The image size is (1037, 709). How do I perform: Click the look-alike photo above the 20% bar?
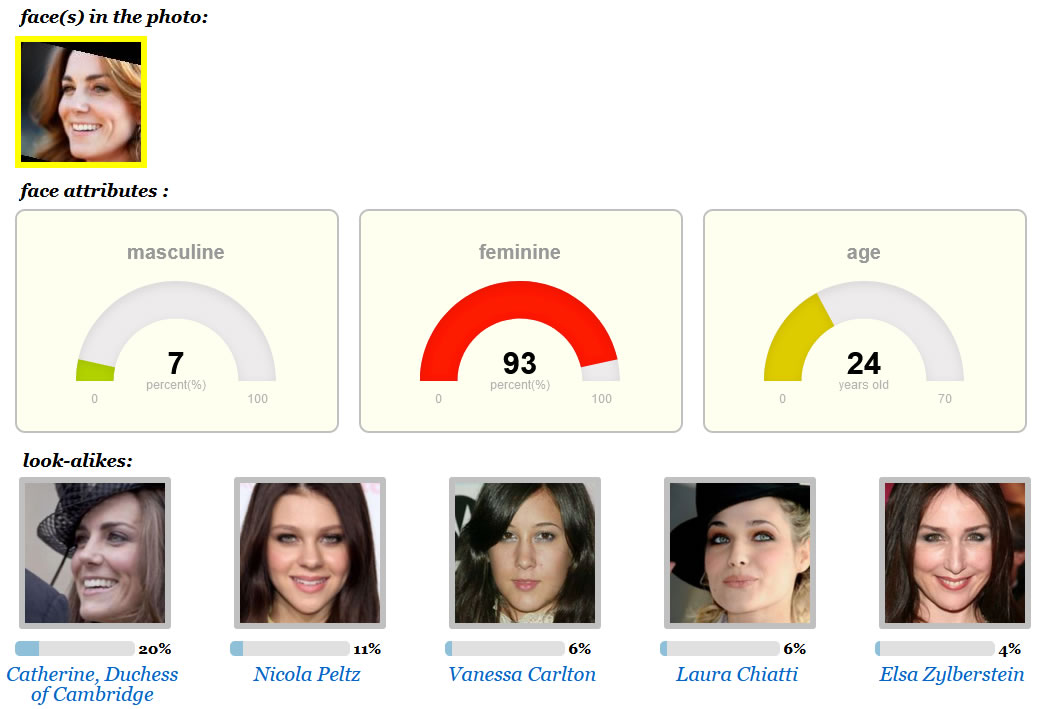95,553
